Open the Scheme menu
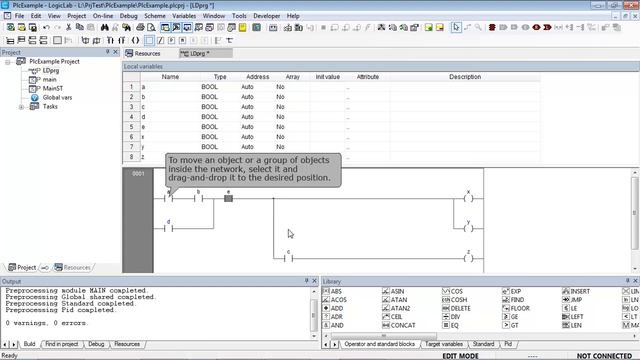The width and height of the screenshot is (640, 360). [x=155, y=16]
